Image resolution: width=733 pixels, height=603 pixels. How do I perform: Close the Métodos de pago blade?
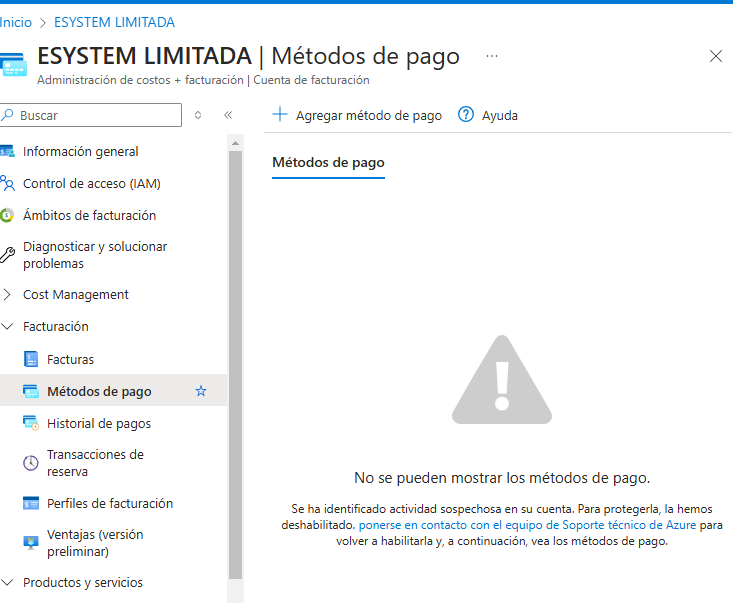716,56
